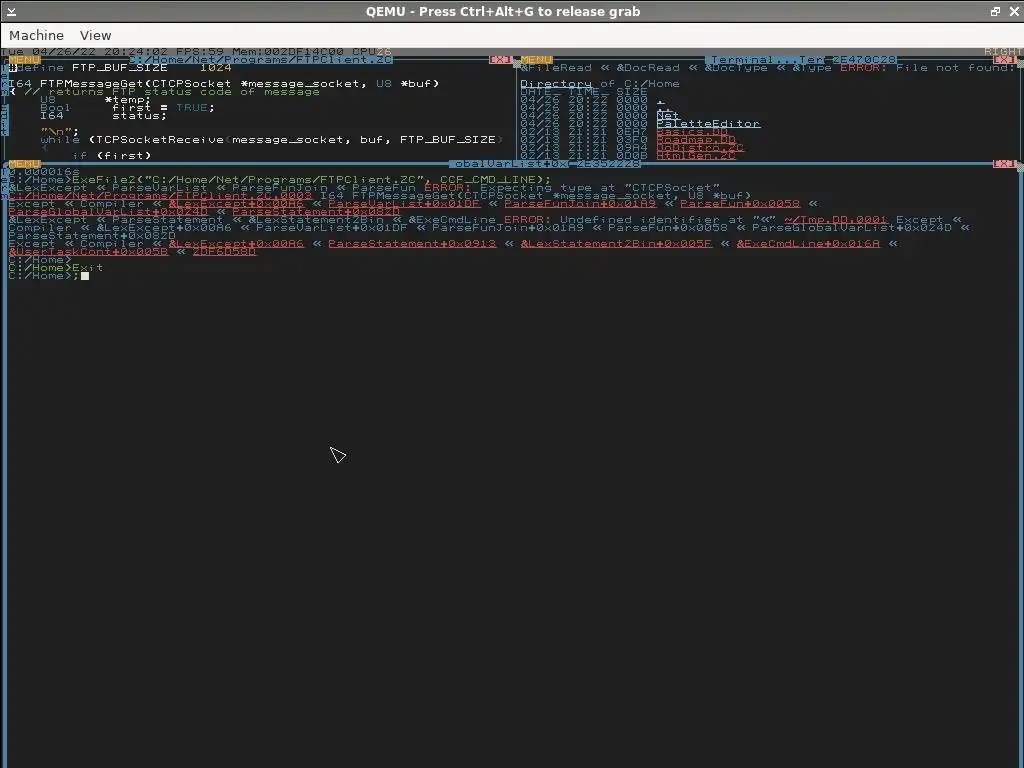
Task: Open the PaletteEditor directory link
Action: coord(708,123)
